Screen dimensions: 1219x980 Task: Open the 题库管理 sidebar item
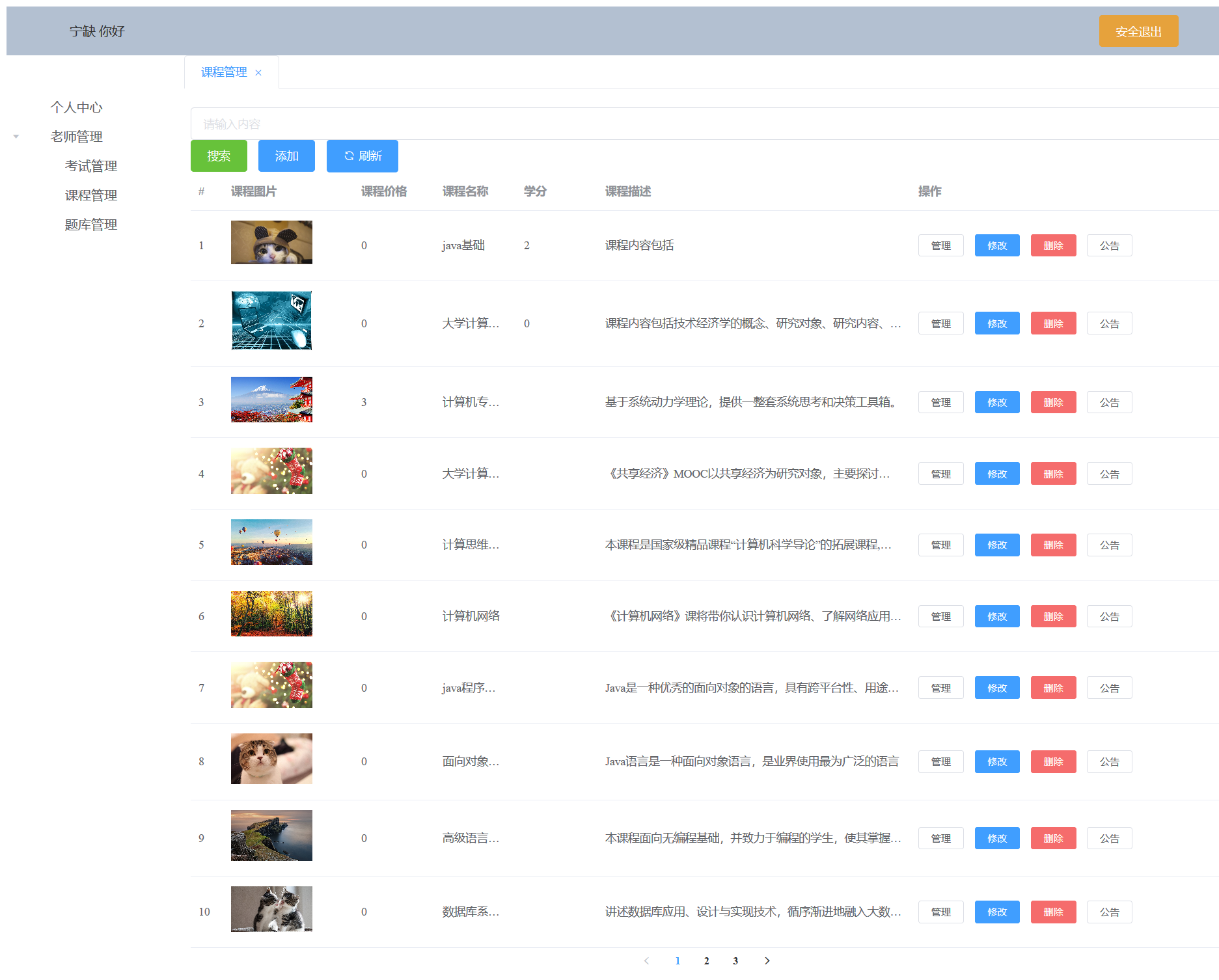[x=90, y=224]
